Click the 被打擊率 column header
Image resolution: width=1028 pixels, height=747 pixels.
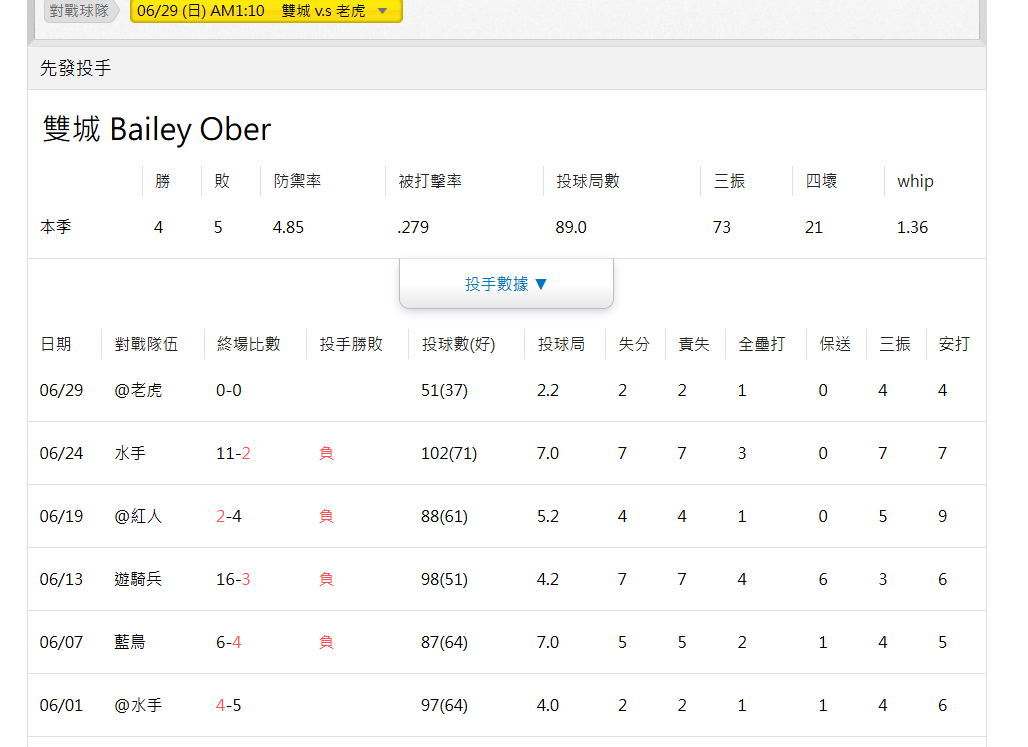(x=430, y=181)
